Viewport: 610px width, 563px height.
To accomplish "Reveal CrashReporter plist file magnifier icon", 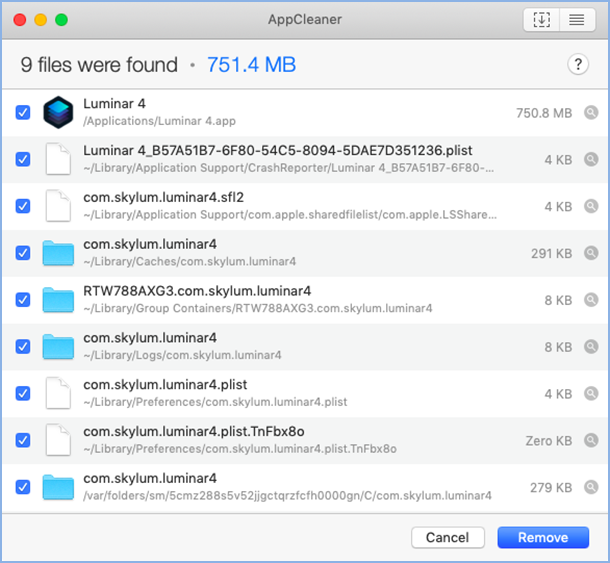I will point(591,159).
